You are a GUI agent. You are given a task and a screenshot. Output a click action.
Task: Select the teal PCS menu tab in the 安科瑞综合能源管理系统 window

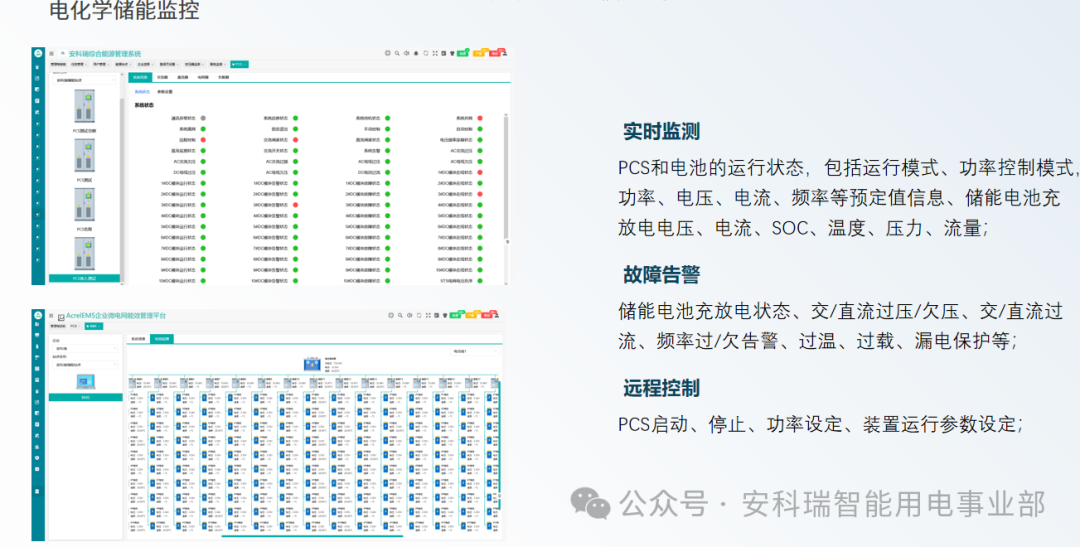(x=239, y=64)
